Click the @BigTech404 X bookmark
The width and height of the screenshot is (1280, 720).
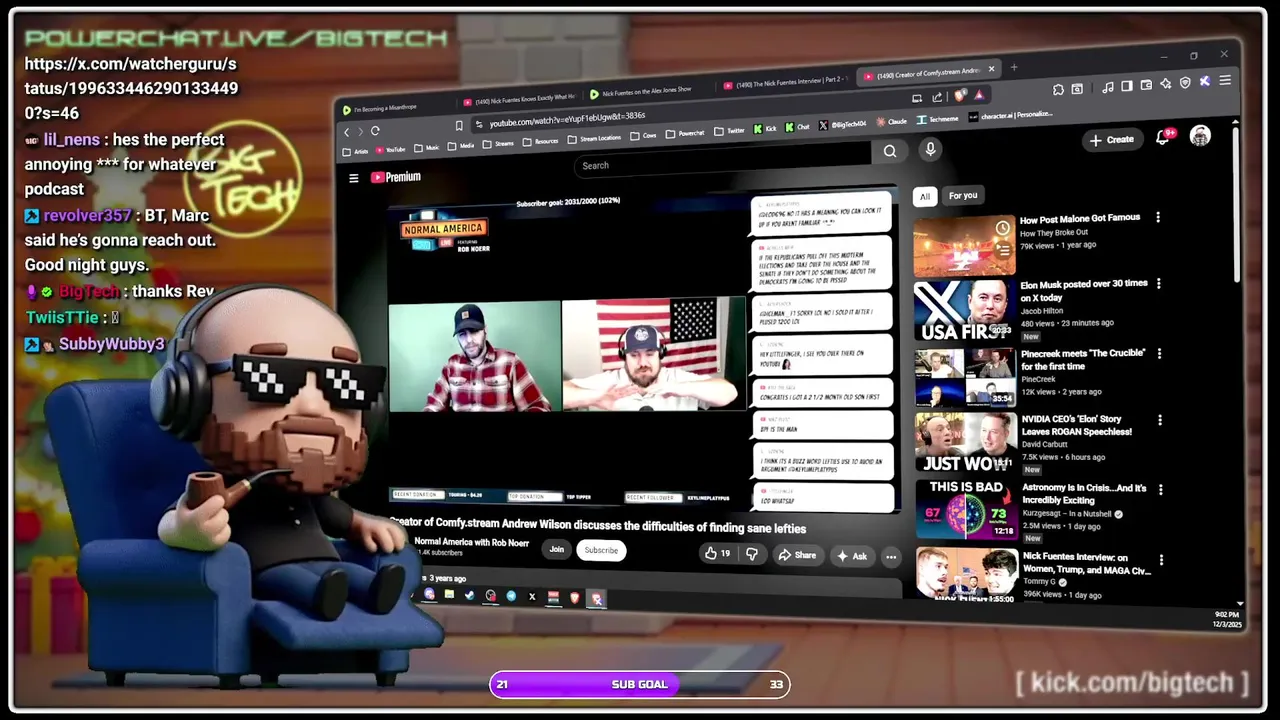coord(843,124)
